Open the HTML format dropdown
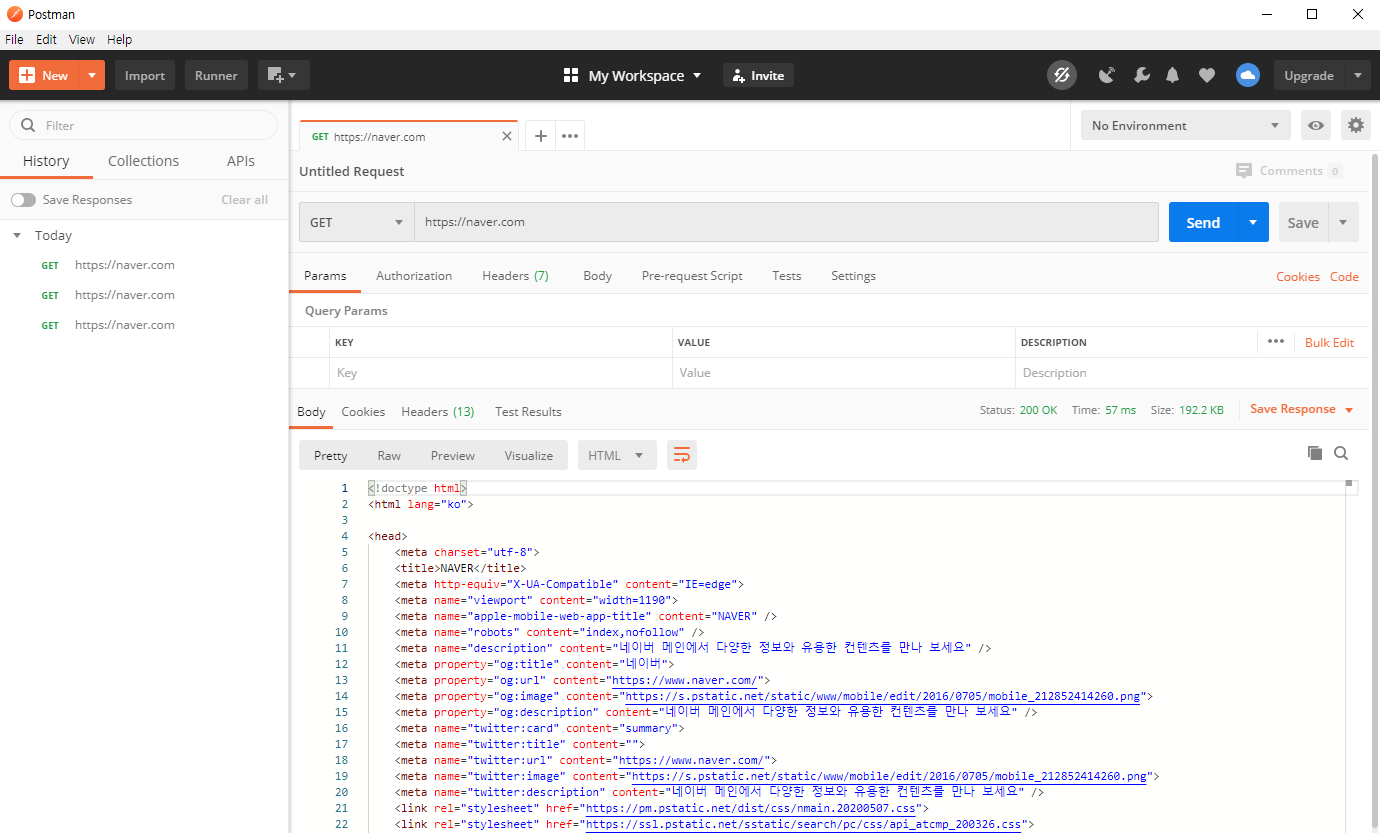 617,455
